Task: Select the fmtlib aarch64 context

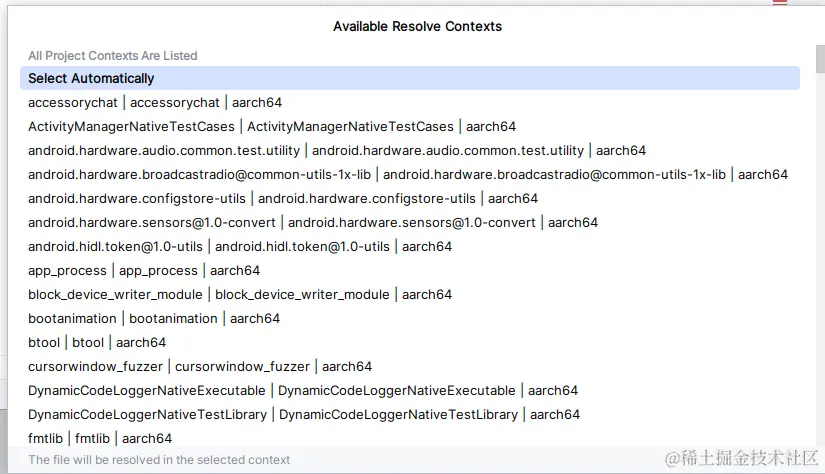Action: pos(100,438)
